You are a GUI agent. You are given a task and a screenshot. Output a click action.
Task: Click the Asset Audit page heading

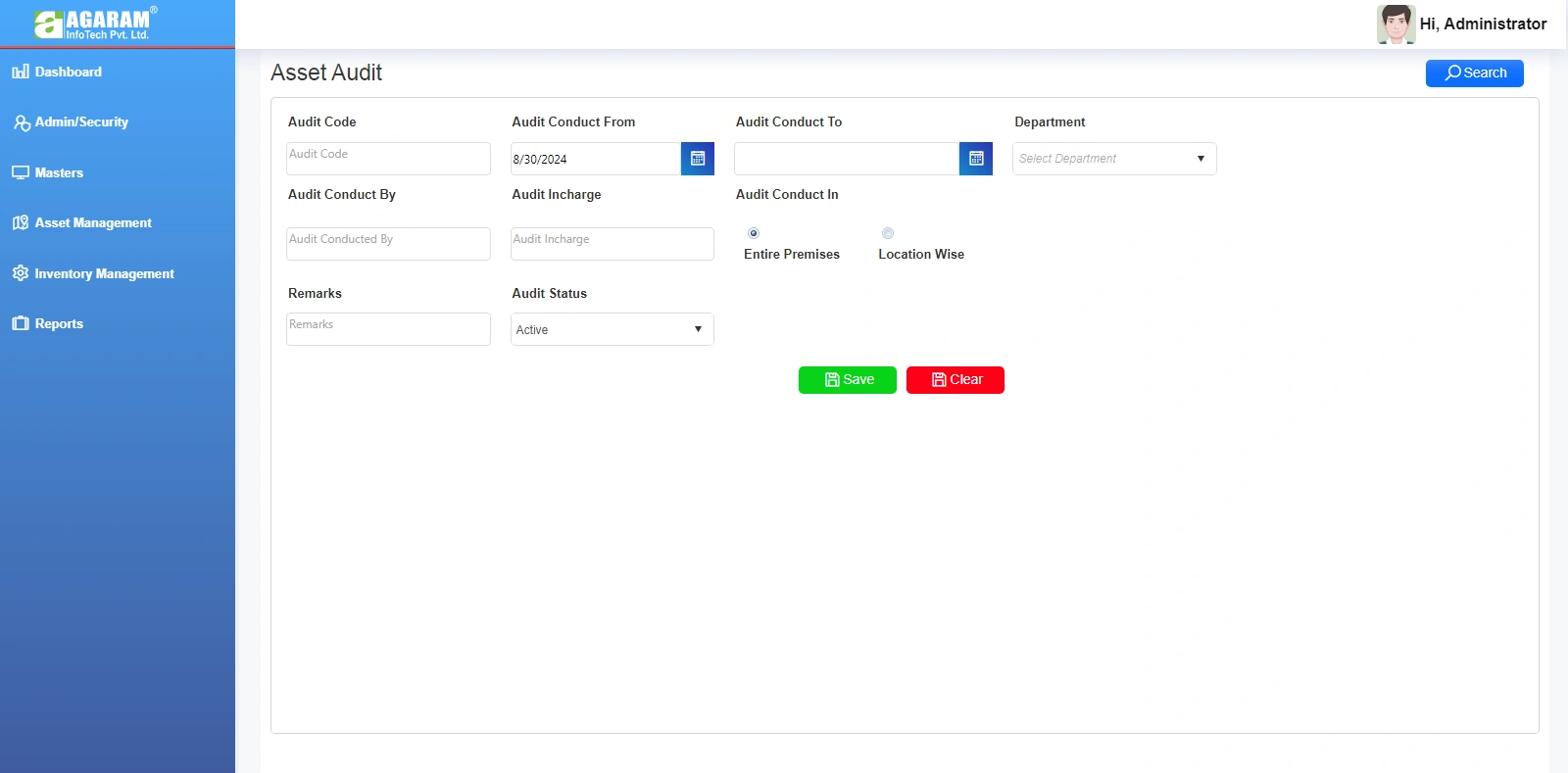coord(326,72)
